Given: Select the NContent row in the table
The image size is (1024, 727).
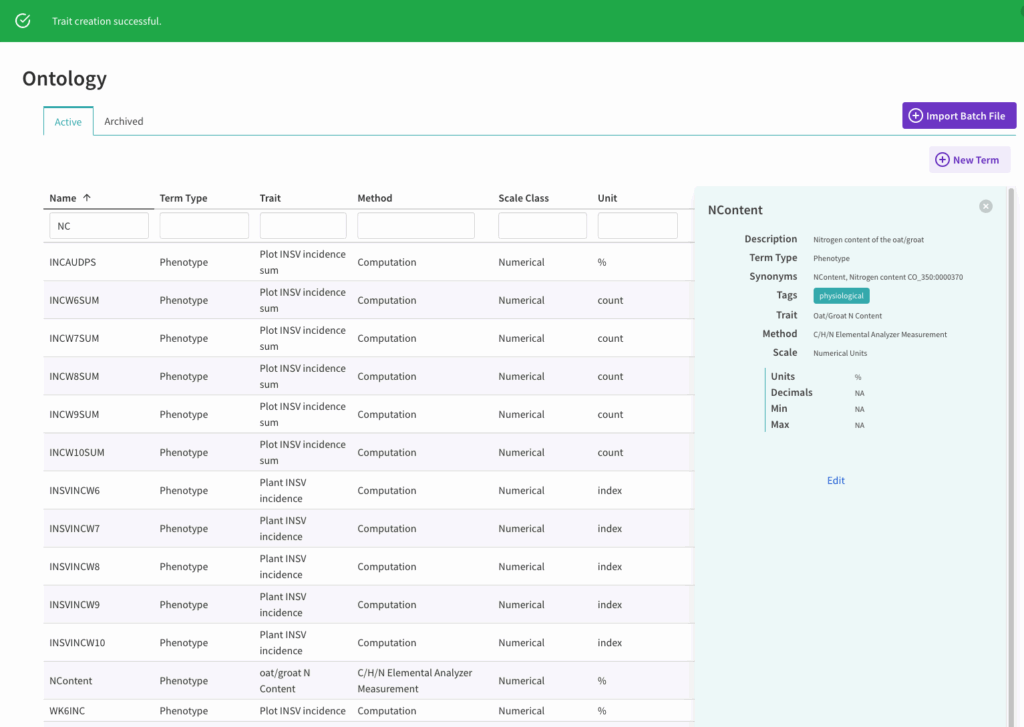Looking at the screenshot, I should 71,681.
